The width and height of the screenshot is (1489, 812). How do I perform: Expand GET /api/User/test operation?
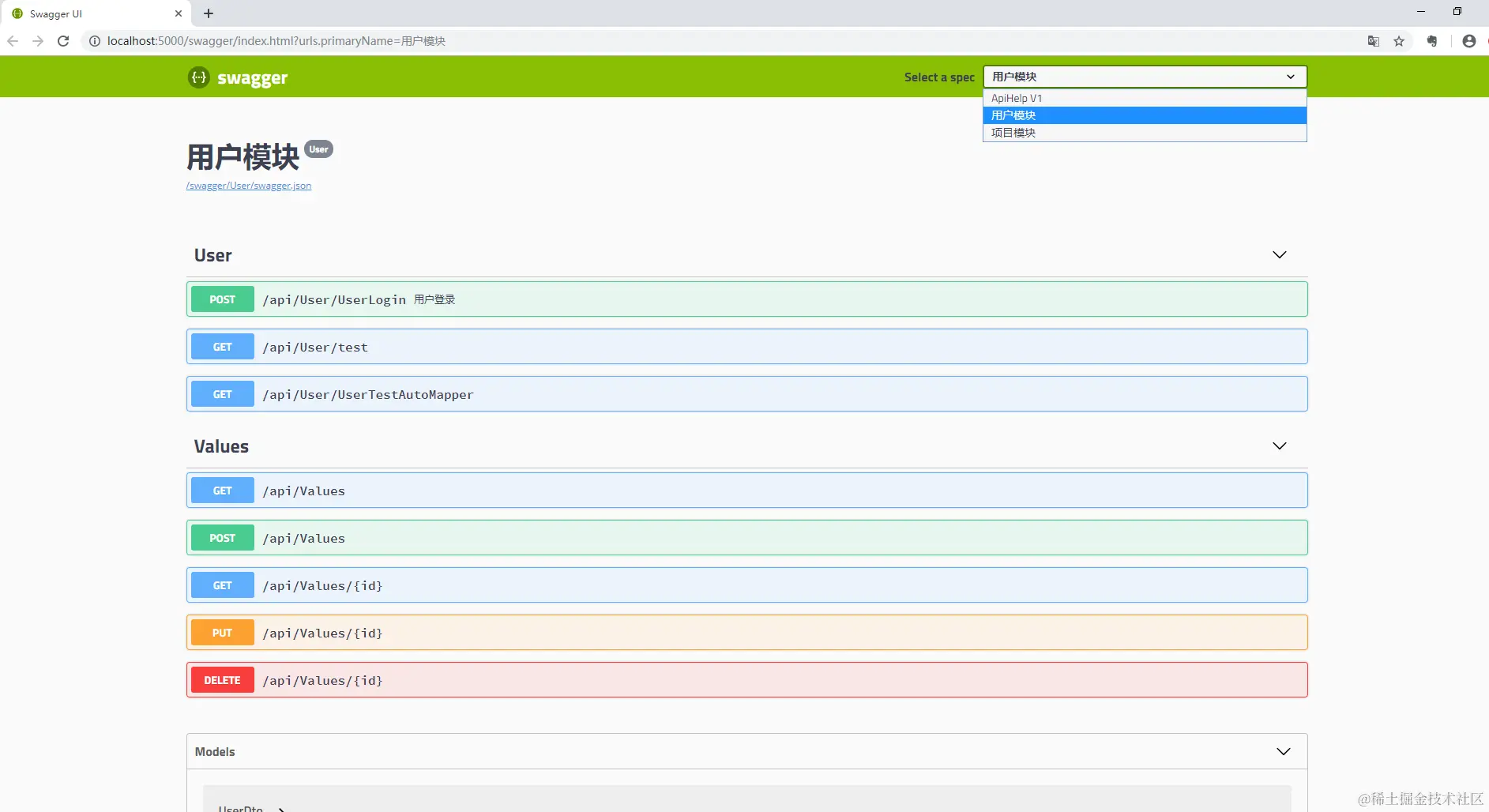[747, 347]
